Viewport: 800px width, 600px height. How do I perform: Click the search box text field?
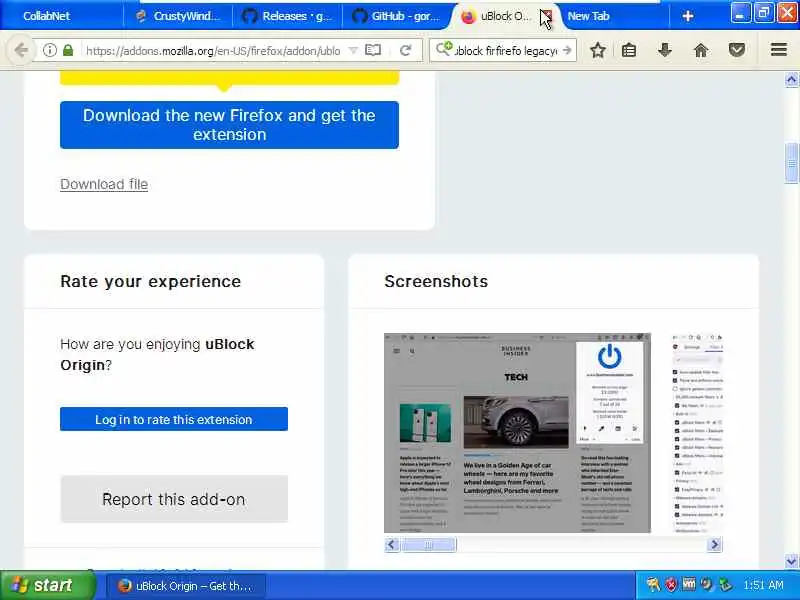[506, 51]
